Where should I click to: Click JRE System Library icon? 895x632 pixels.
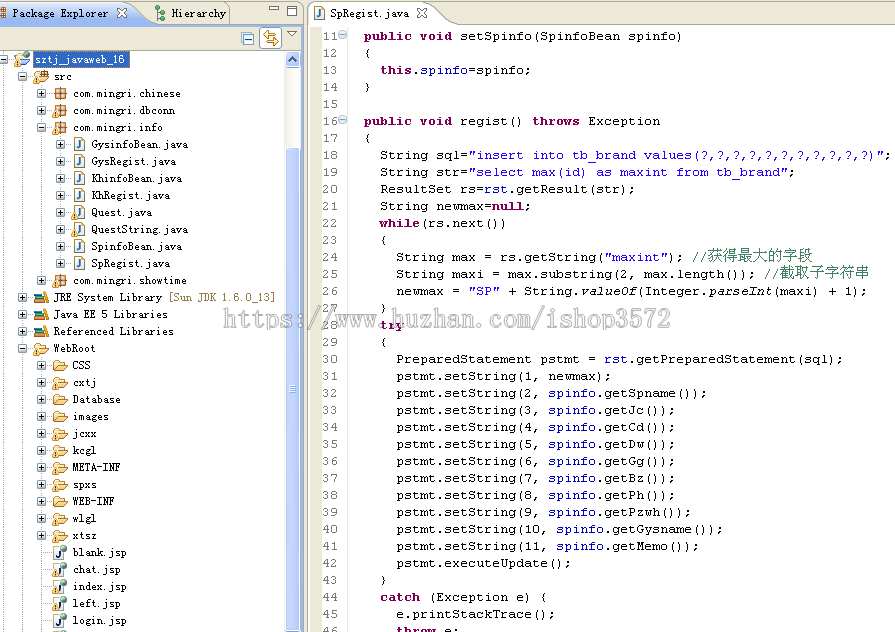click(41, 297)
